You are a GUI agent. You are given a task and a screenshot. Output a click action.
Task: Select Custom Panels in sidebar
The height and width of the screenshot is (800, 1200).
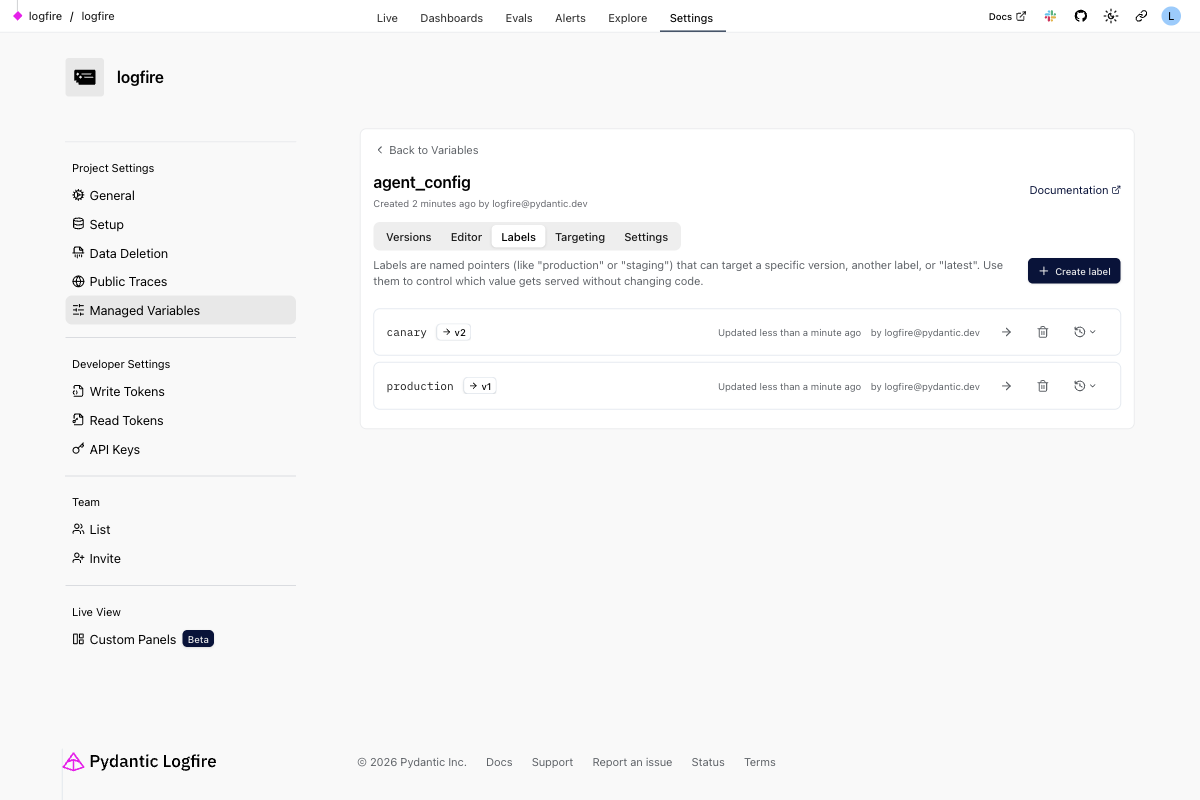pyautogui.click(x=132, y=640)
